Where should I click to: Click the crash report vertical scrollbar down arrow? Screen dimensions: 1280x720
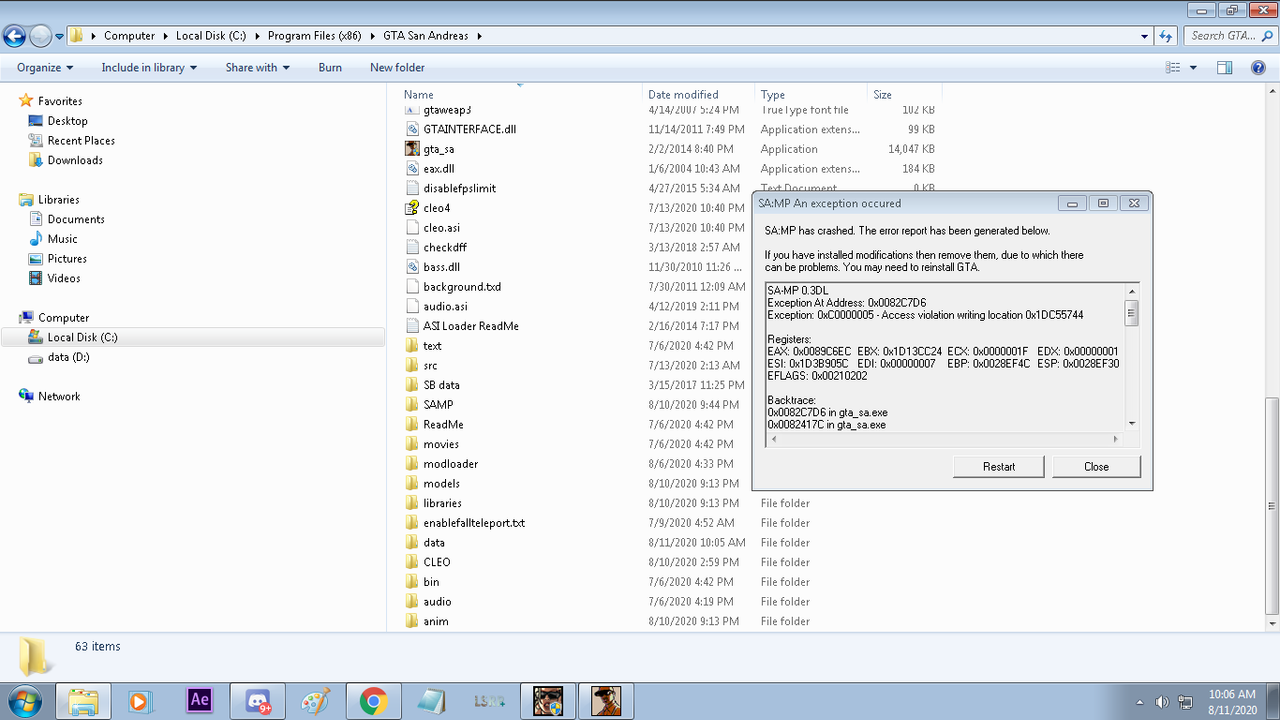[x=1131, y=424]
